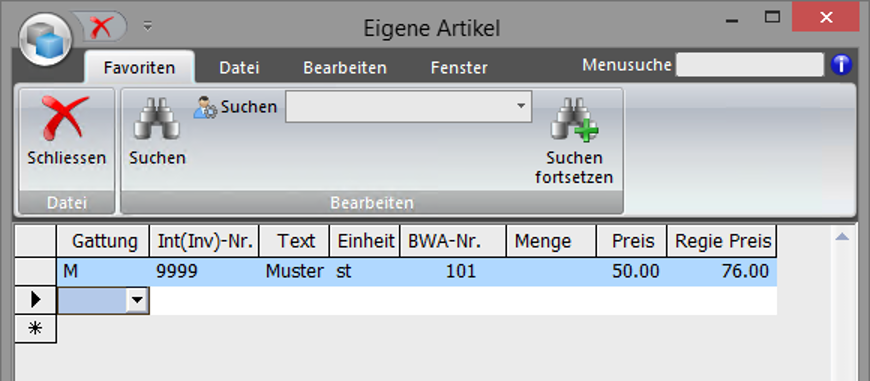Viewport: 870px width, 381px height.
Task: Click into the Menusuche search field
Action: point(750,65)
